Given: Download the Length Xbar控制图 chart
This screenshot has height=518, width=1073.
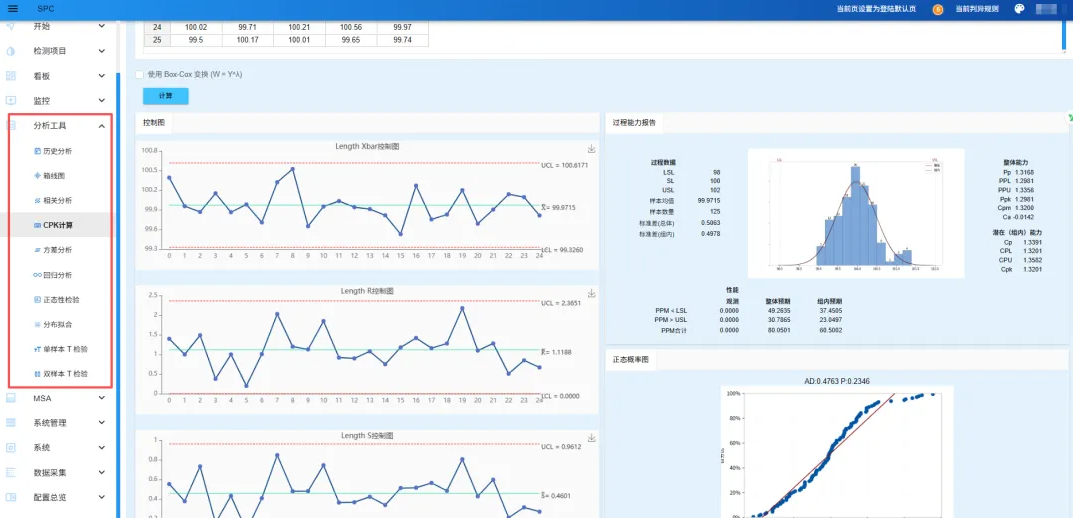Looking at the screenshot, I should point(592,149).
